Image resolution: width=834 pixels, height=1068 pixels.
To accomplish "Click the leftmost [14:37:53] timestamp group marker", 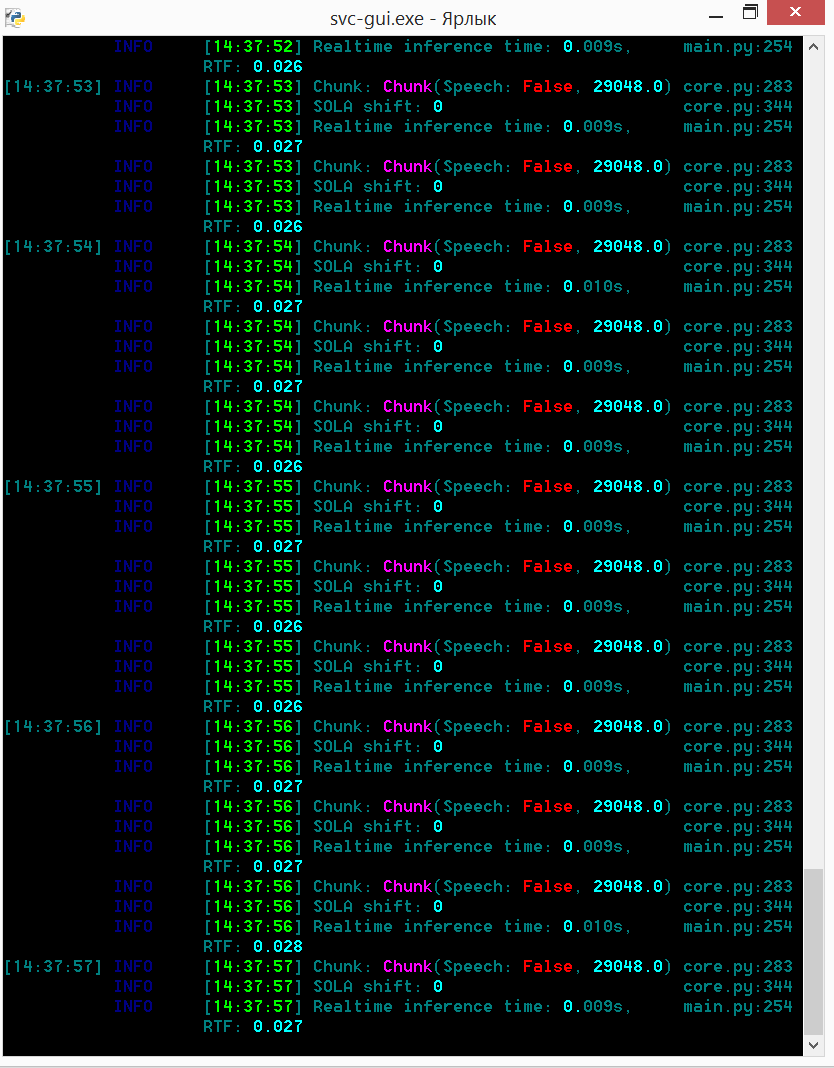I will pyautogui.click(x=54, y=87).
